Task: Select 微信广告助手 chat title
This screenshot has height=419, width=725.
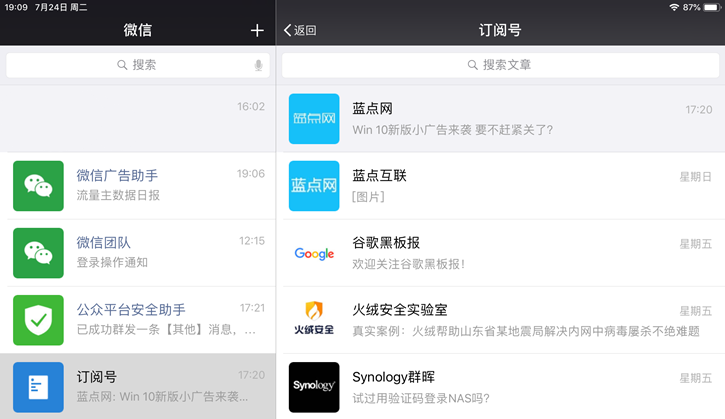Action: point(117,176)
